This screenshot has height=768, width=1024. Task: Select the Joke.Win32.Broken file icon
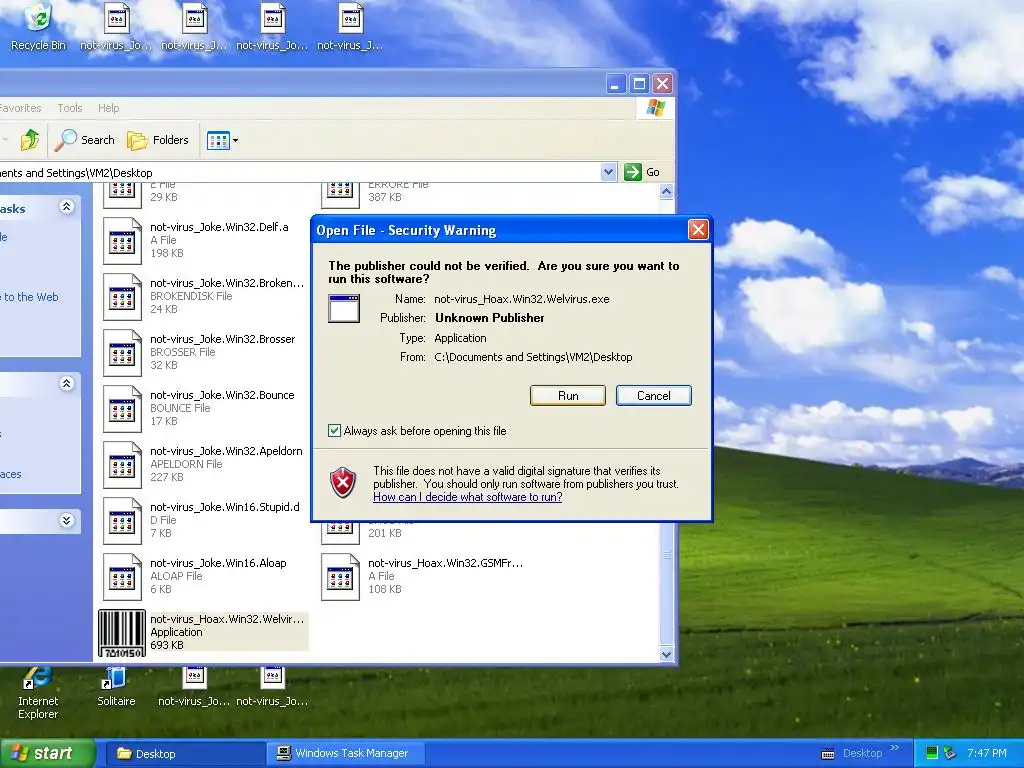point(122,296)
